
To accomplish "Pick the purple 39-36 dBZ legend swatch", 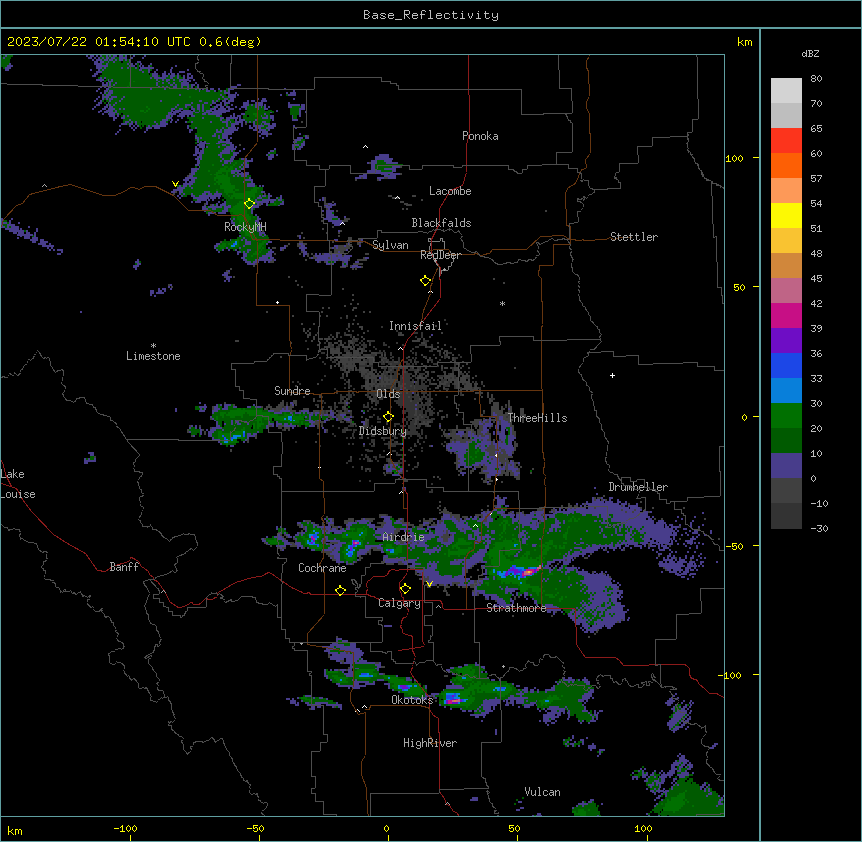I will pos(786,341).
